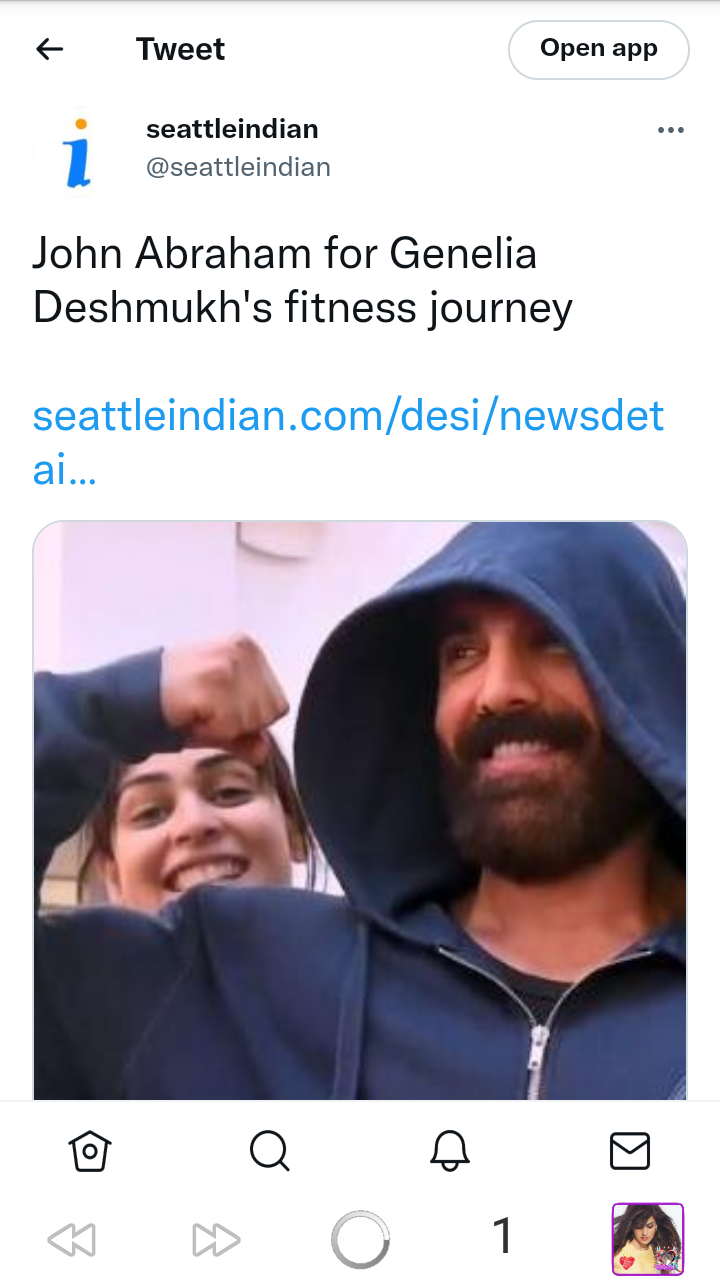Go to the Home tab icon
720x1280 pixels.
(90, 1151)
